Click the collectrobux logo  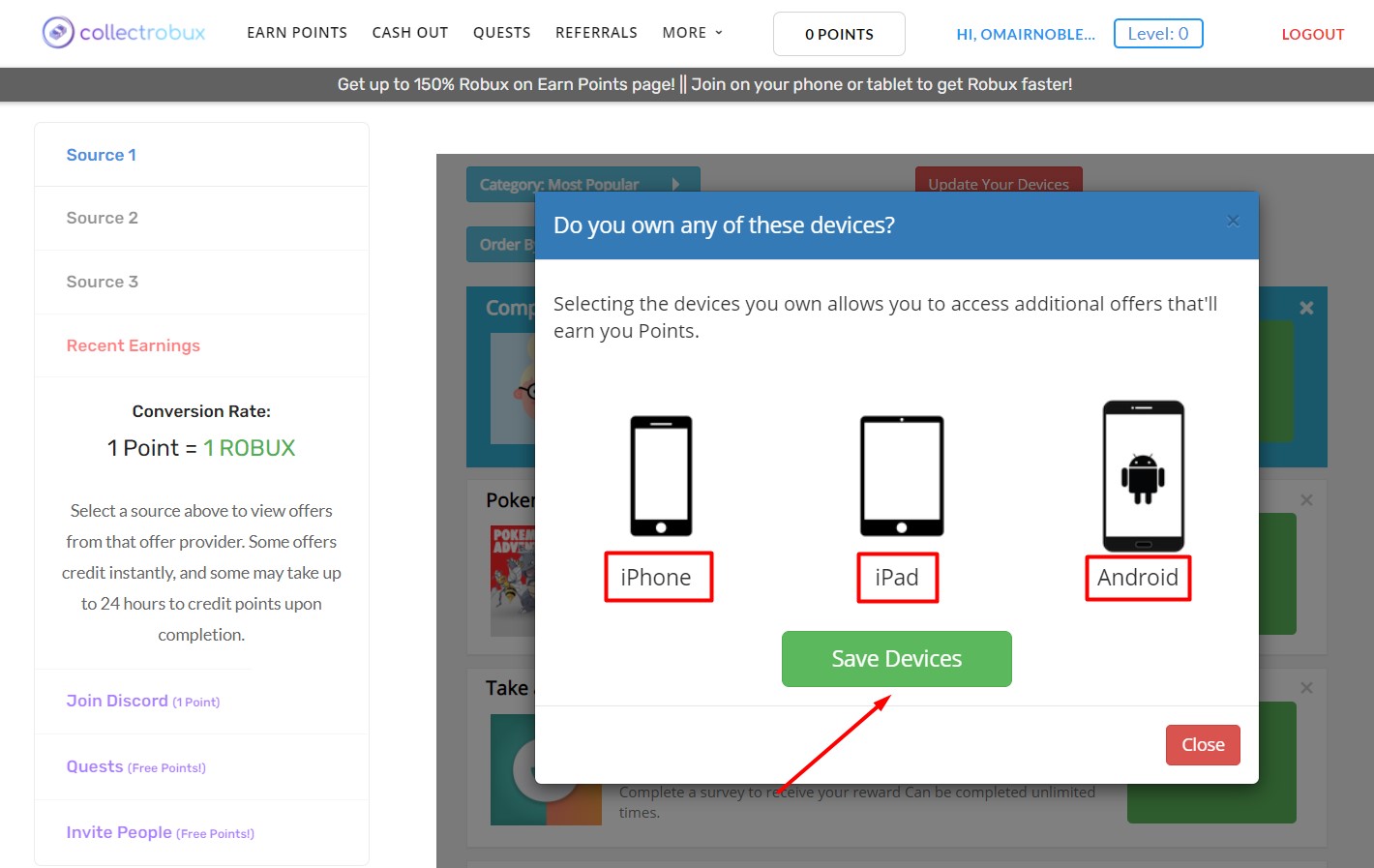tap(124, 33)
